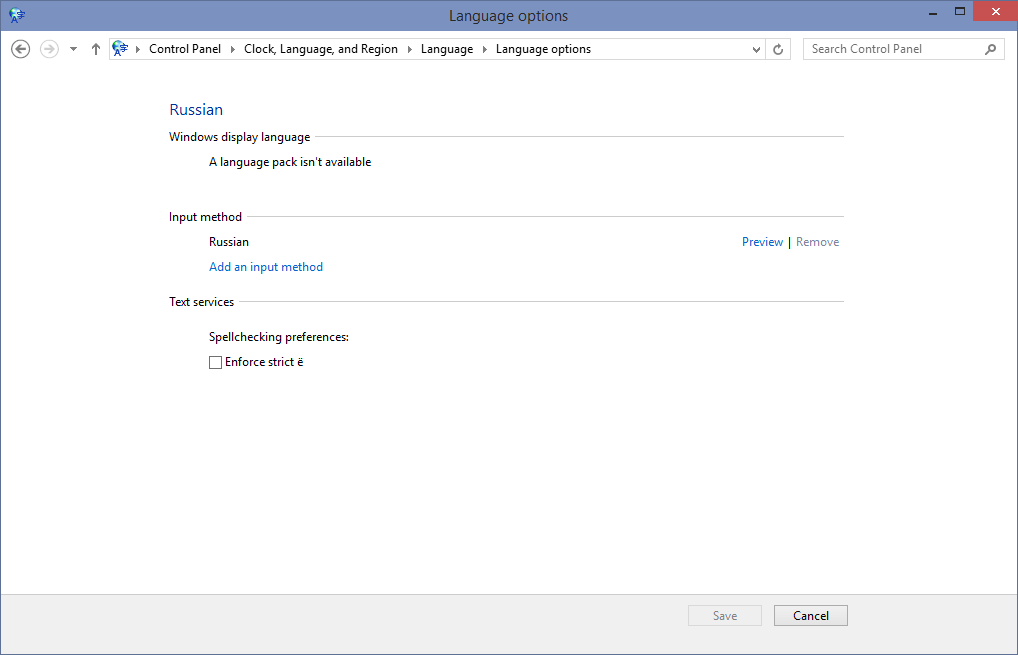Expand the address bar history dropdown
Screen dimensions: 1018x655
pos(756,49)
